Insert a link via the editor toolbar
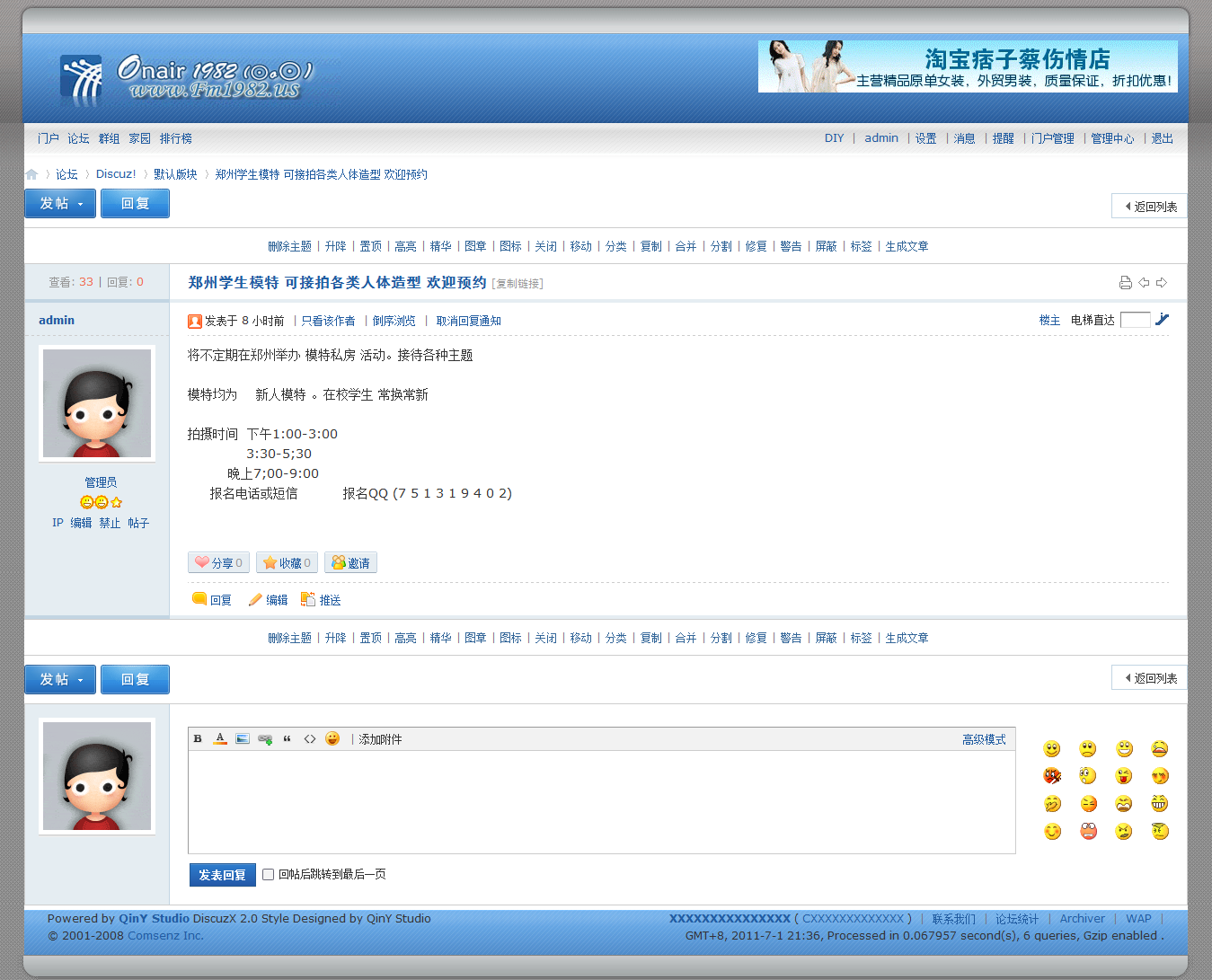1212x980 pixels. (265, 739)
